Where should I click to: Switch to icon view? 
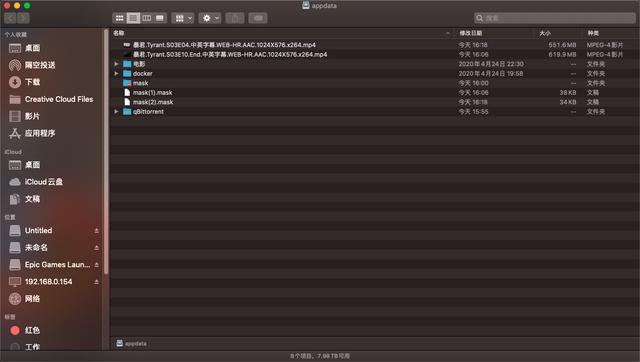pos(120,18)
